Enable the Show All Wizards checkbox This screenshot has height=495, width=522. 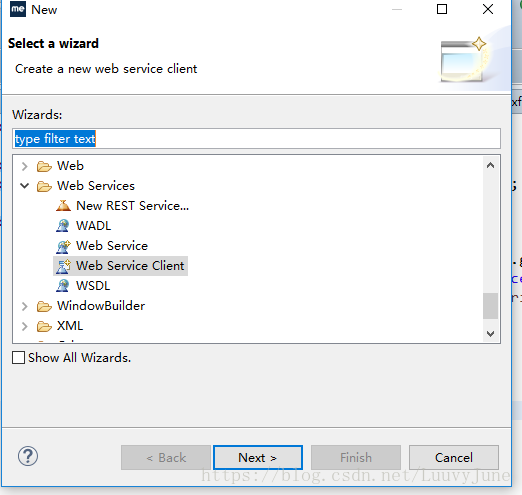(x=18, y=358)
